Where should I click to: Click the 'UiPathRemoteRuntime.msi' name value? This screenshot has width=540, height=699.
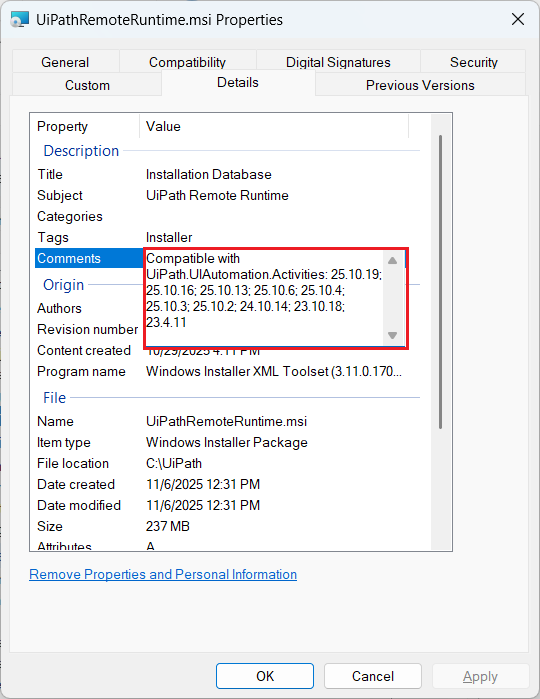coord(227,421)
